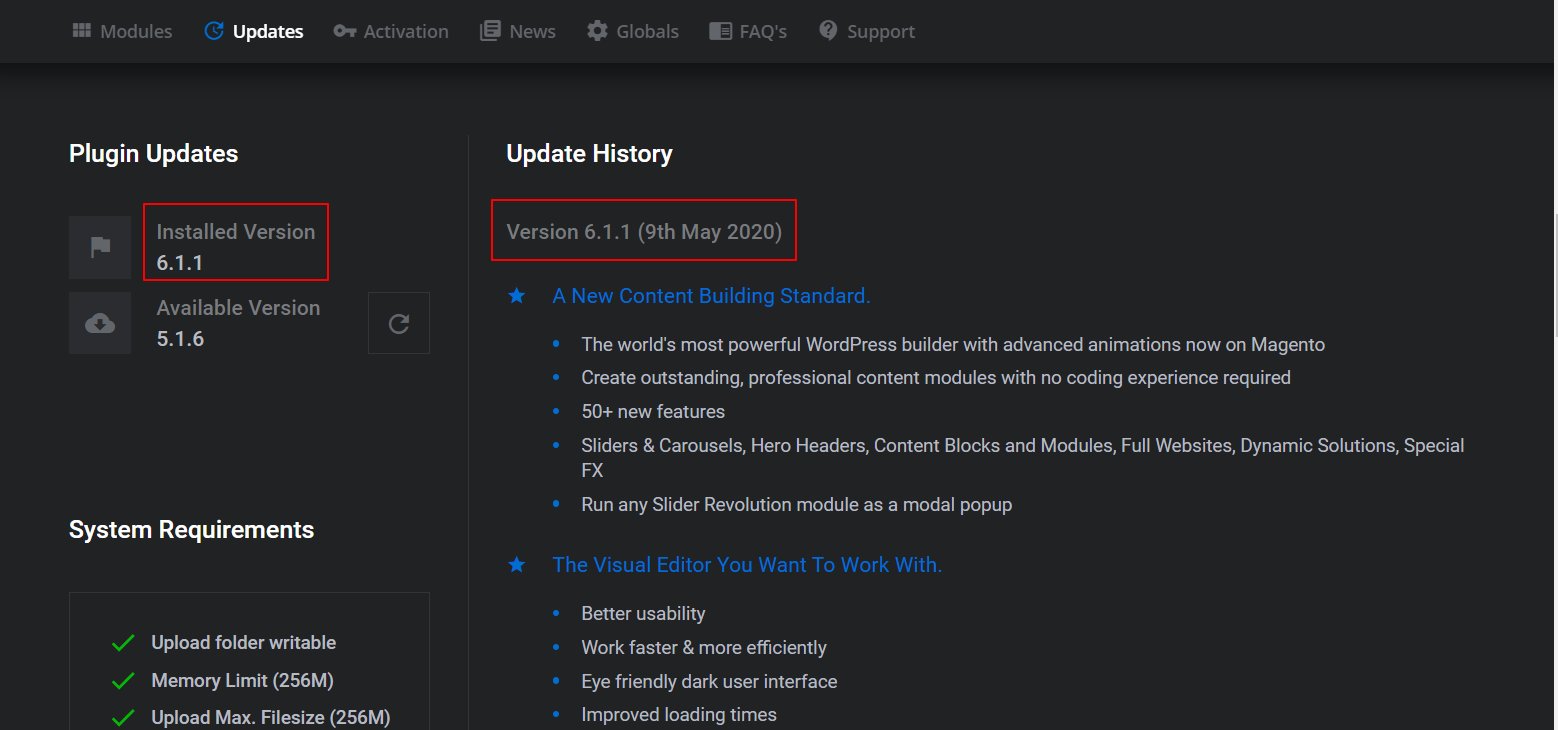Click "Run any Slider Revolution module" bullet
1558x730 pixels.
coord(797,505)
